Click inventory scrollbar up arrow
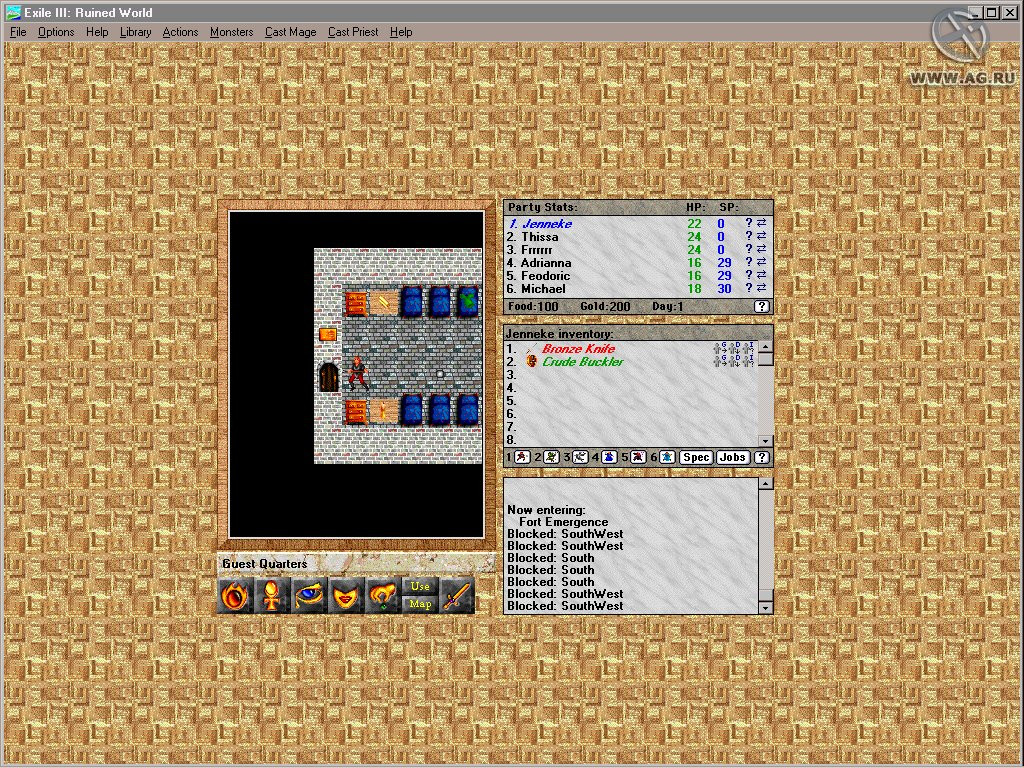The image size is (1024, 768). 766,347
